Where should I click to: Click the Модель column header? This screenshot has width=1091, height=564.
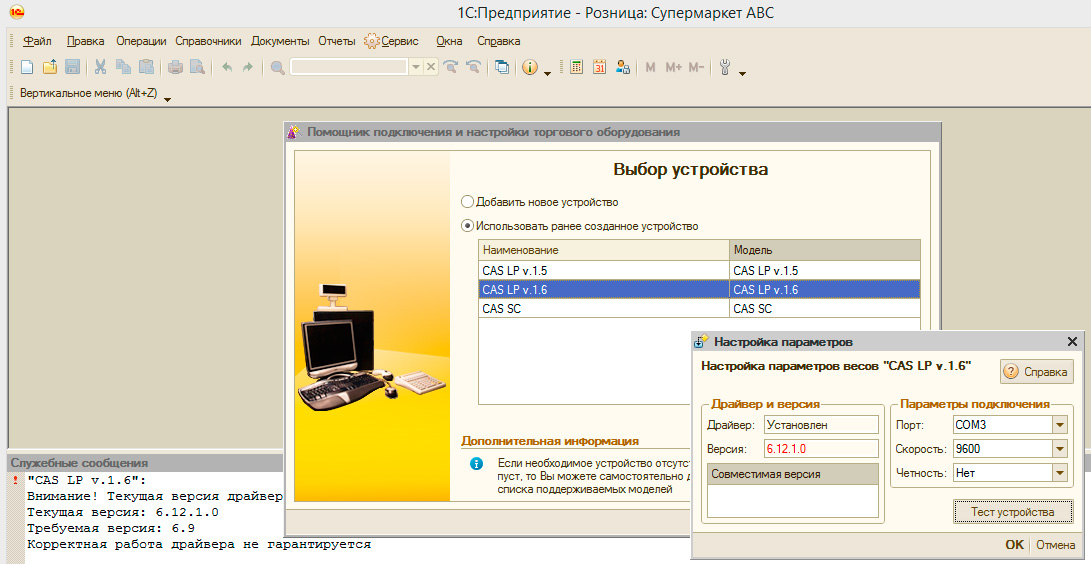click(x=825, y=250)
